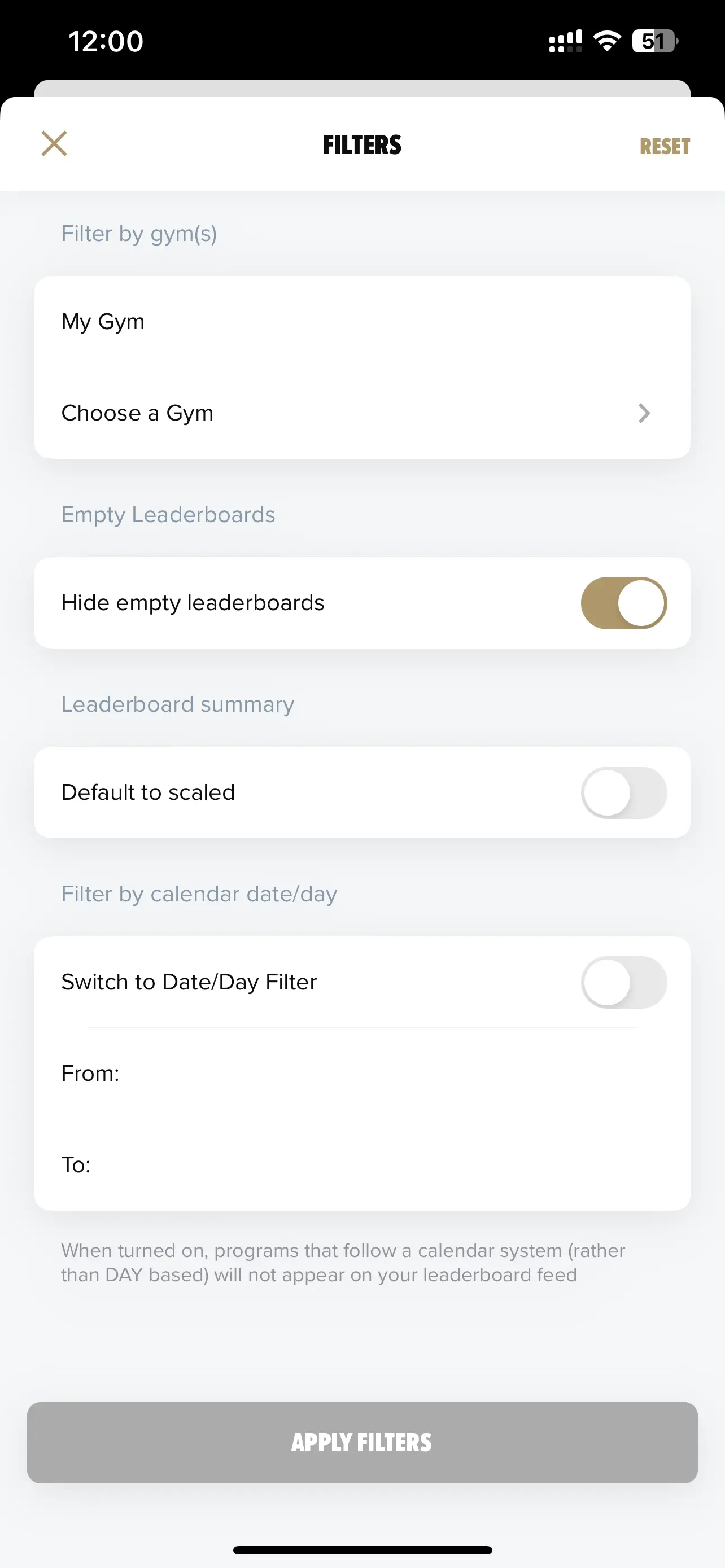
Task: Reset all filters via RESET
Action: (665, 147)
